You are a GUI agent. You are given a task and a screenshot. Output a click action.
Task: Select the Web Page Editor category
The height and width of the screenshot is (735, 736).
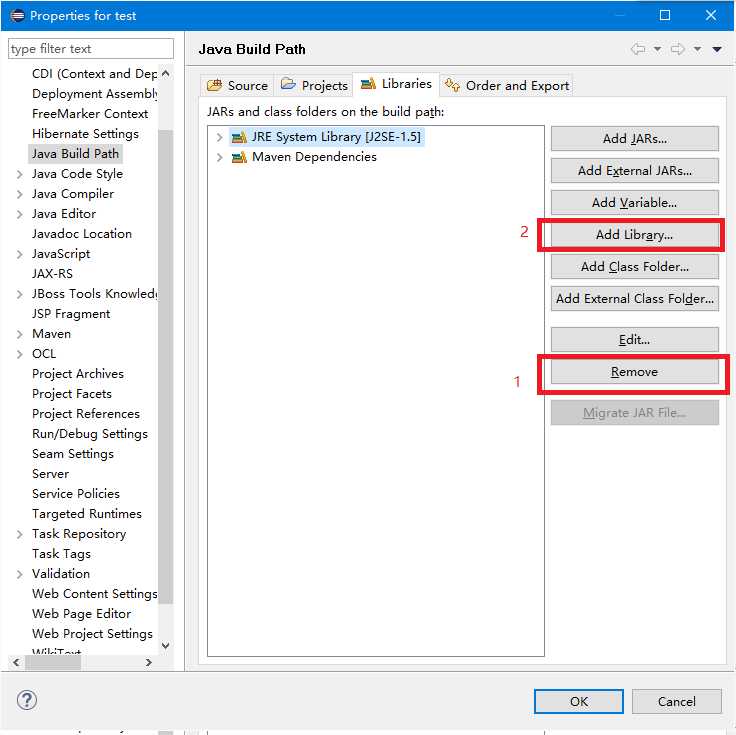[x=81, y=614]
